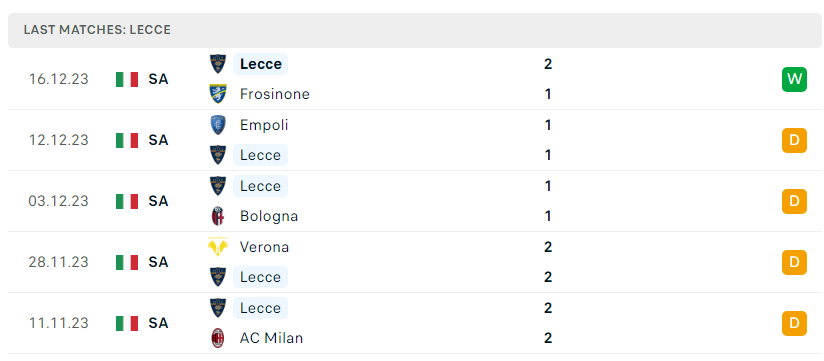
Task: Click the D badge for the AC Milan match
Action: [x=794, y=323]
